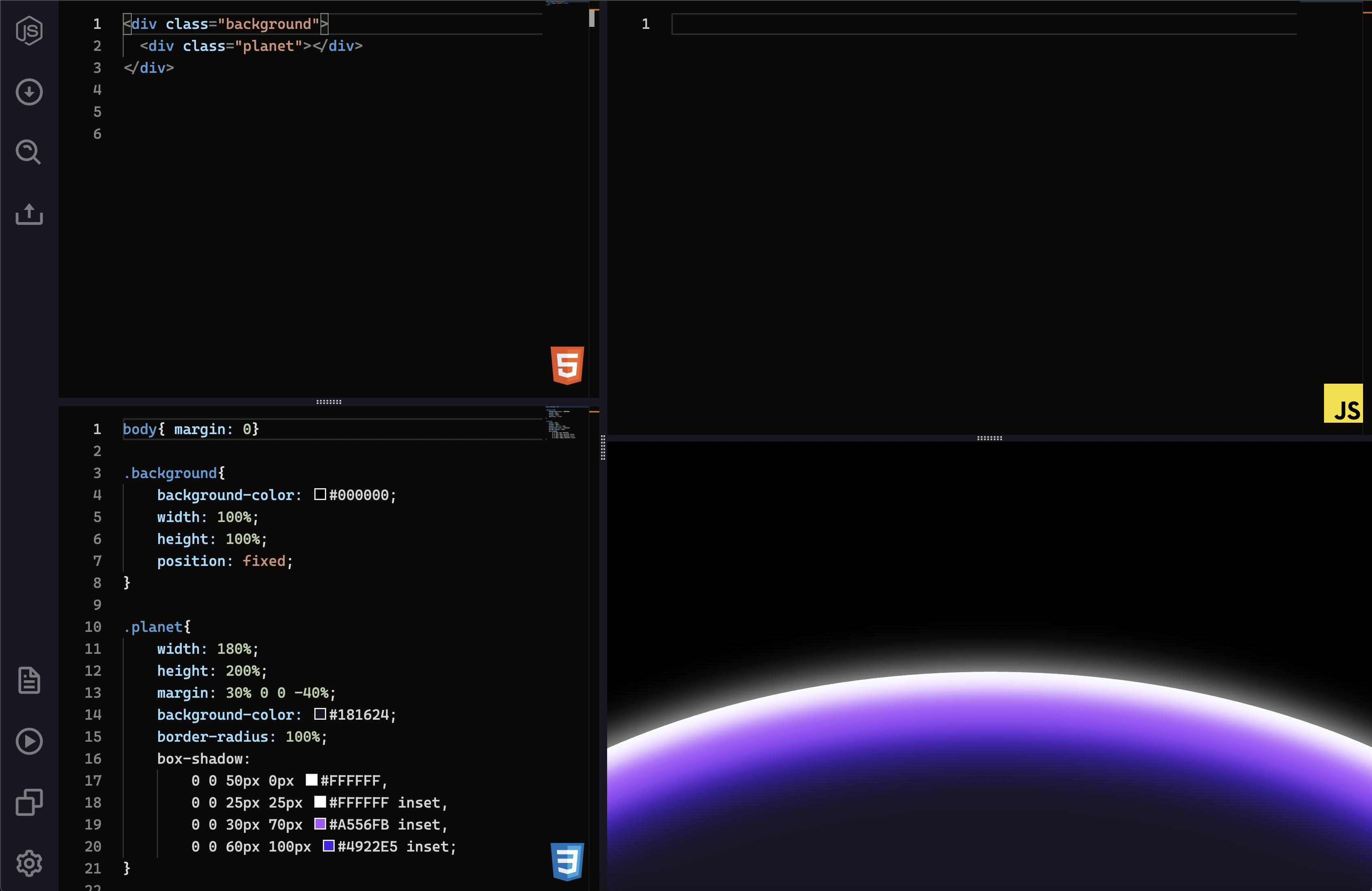Viewport: 1372px width, 891px height.
Task: Click 'border-radius: 100%;' line
Action: tap(242, 737)
